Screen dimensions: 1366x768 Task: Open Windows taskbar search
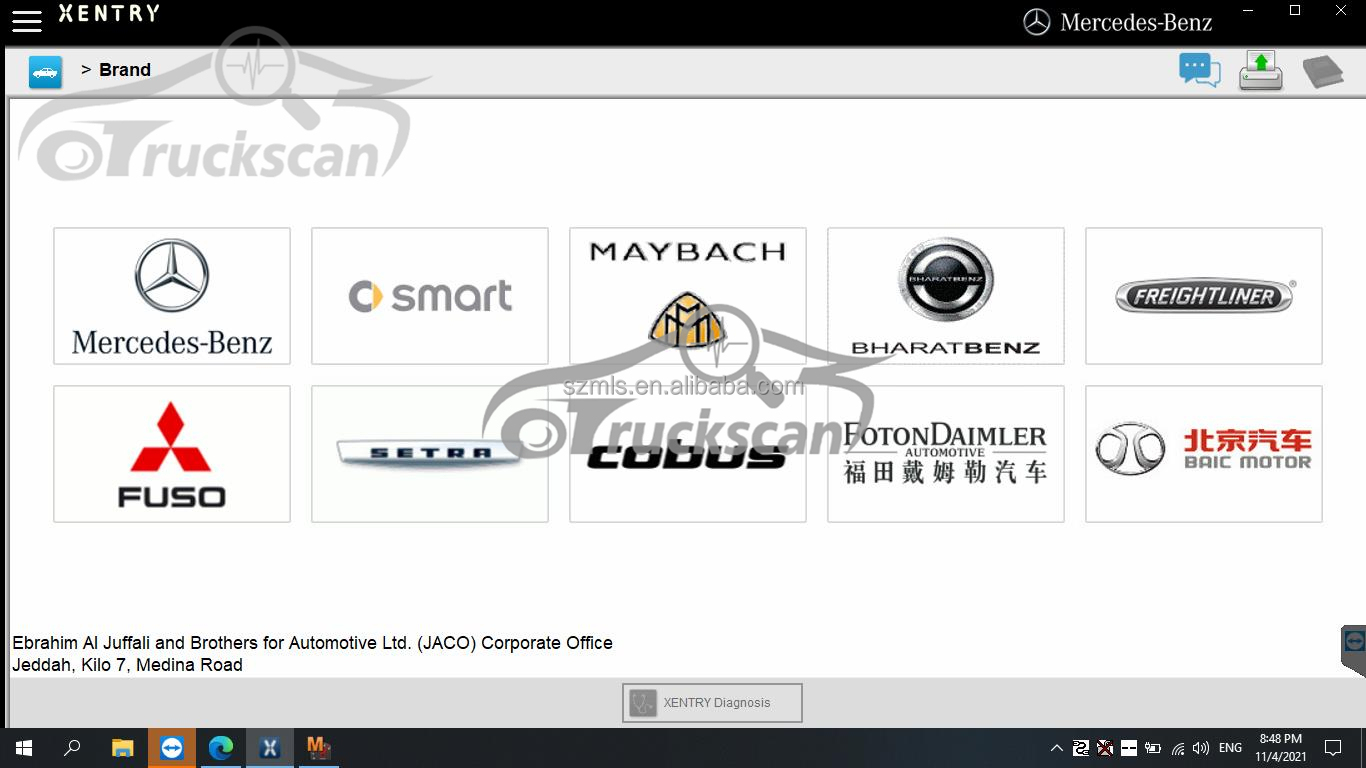coord(72,748)
